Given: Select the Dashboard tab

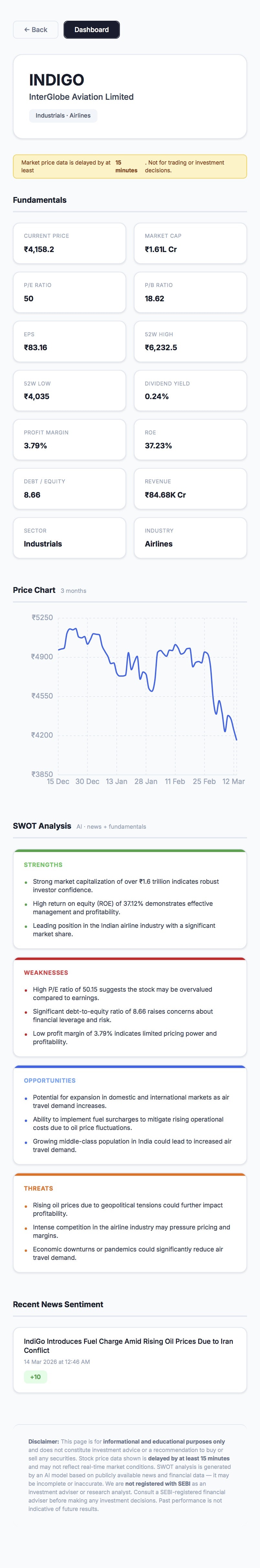Looking at the screenshot, I should point(91,29).
